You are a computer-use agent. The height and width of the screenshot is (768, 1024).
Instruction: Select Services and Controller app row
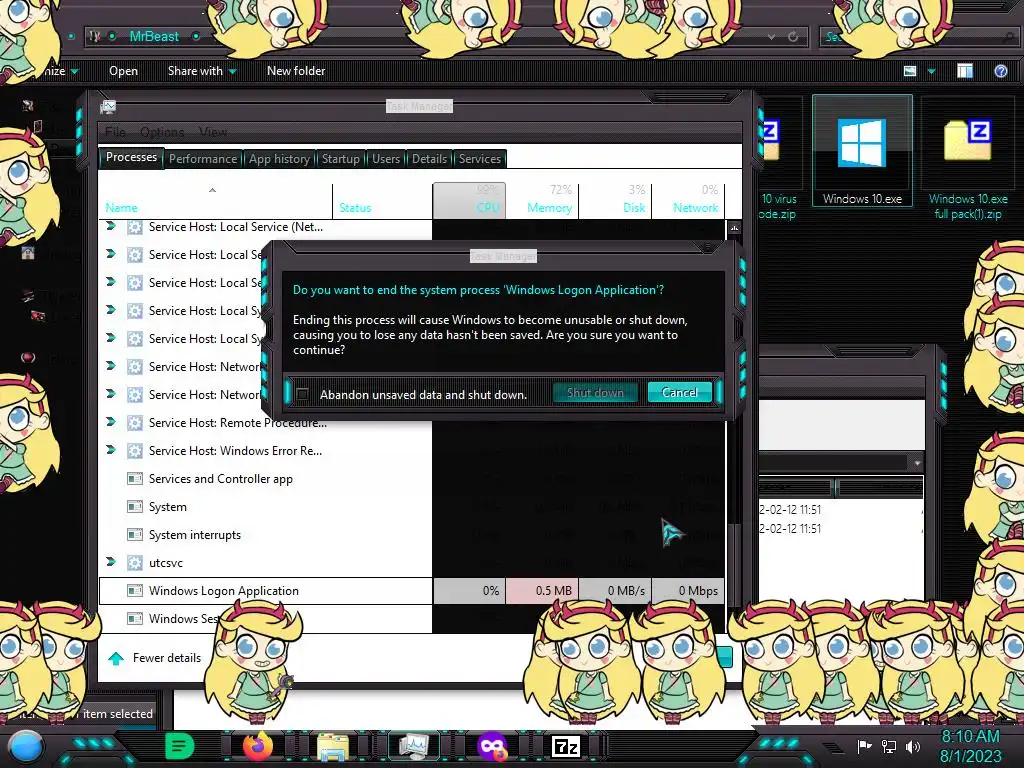click(x=411, y=479)
